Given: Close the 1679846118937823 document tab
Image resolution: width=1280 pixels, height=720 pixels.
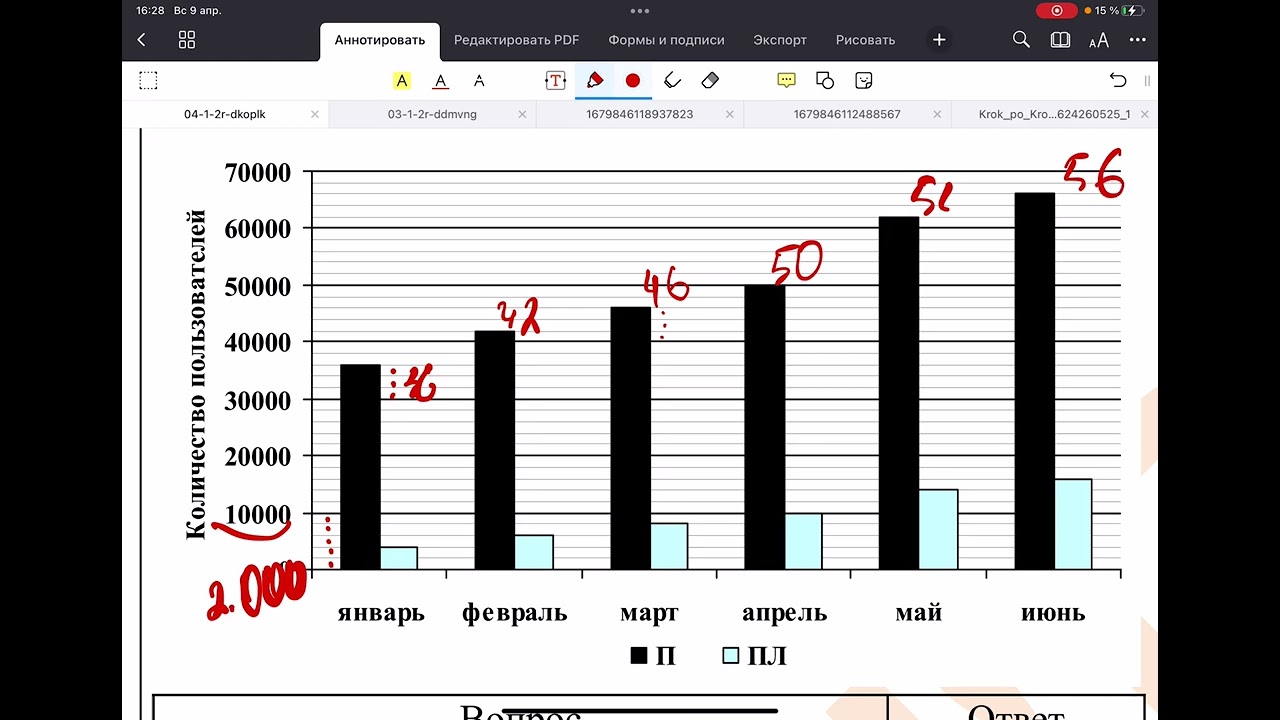Looking at the screenshot, I should [x=730, y=115].
